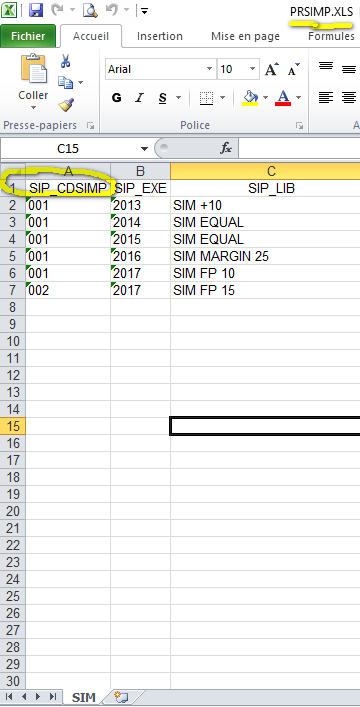Viewport: 360px width, 707px height.
Task: Open Print Preview from quick access toolbar
Action: click(x=90, y=10)
